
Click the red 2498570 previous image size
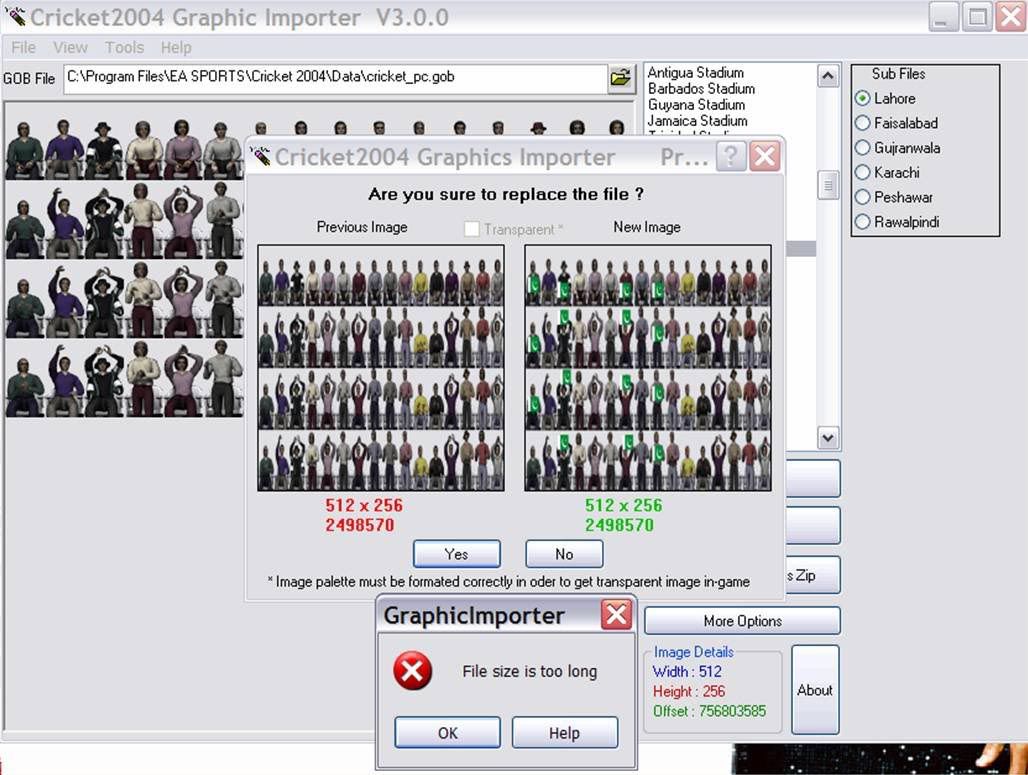[360, 525]
